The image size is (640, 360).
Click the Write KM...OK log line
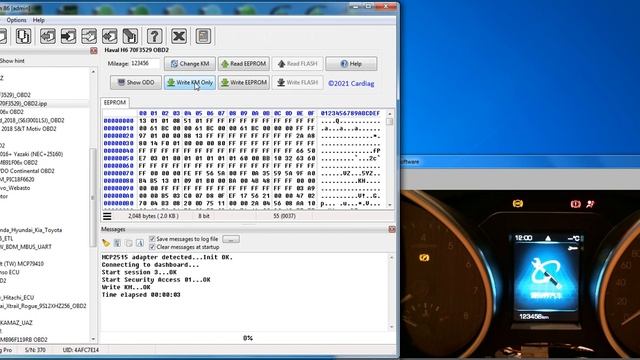click(x=126, y=287)
